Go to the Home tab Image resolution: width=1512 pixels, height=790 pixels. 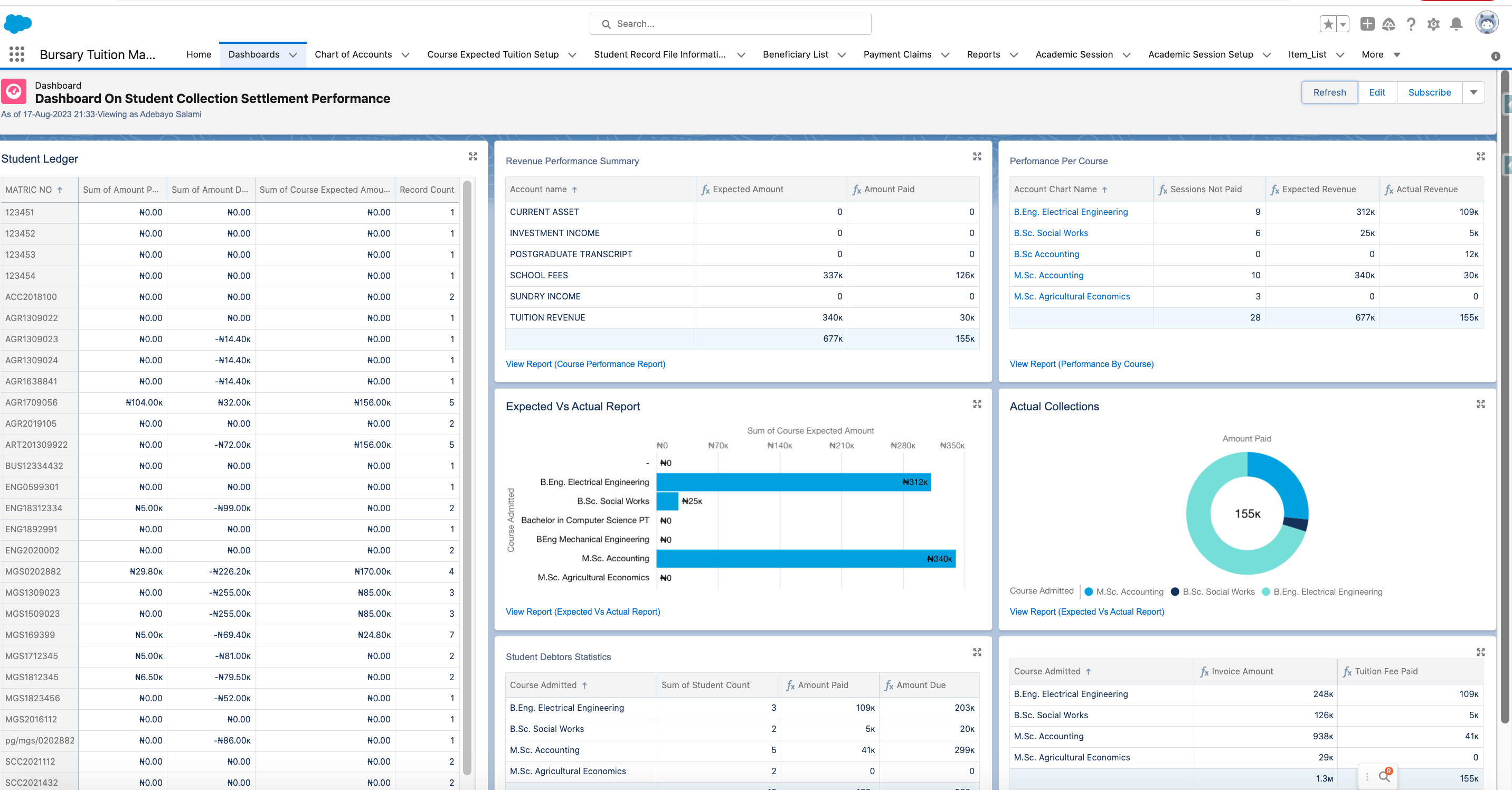(x=199, y=54)
